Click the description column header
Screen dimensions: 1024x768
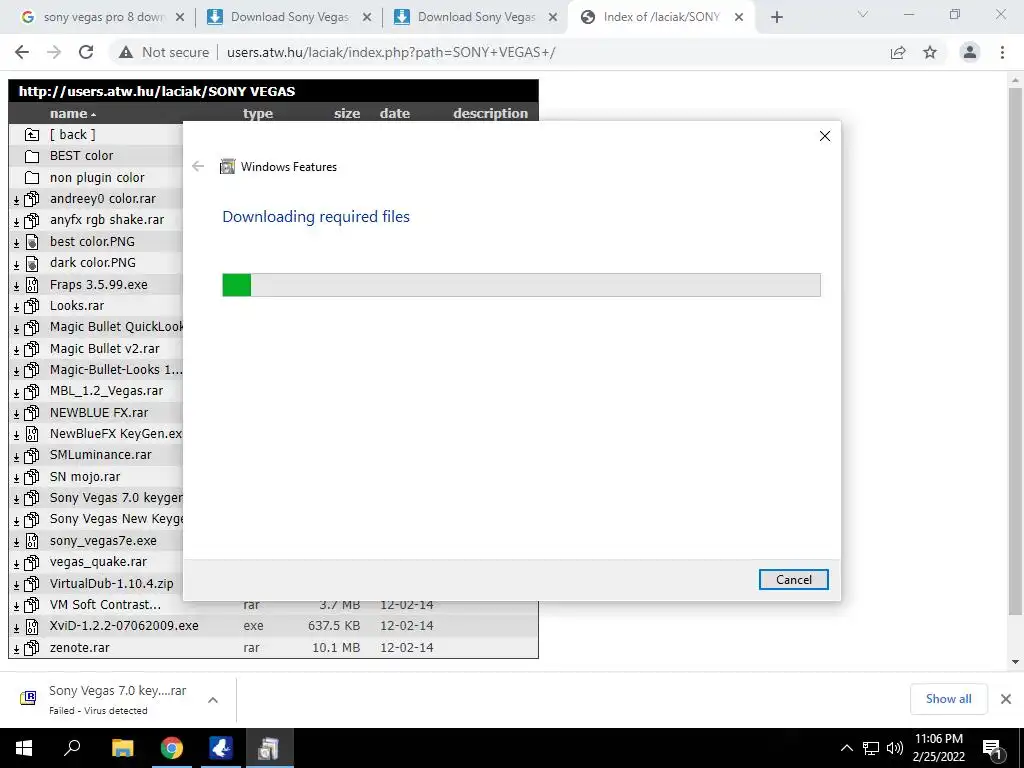pos(490,114)
